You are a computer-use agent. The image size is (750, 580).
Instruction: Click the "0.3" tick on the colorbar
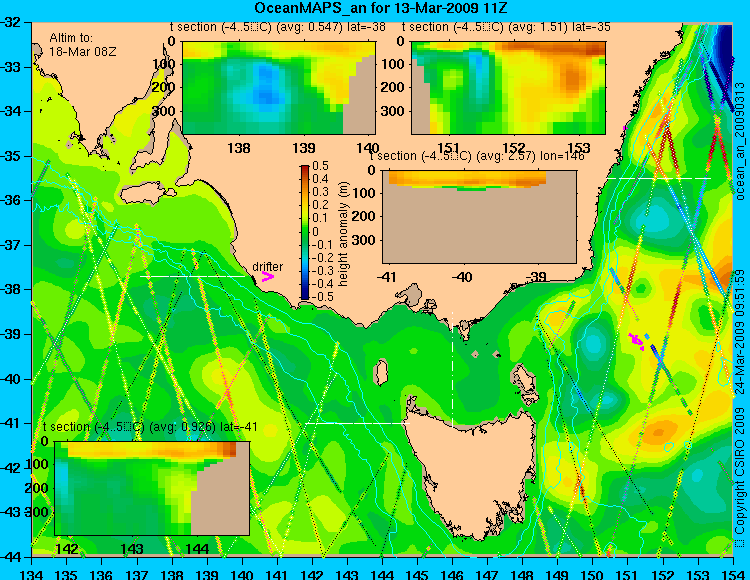(x=320, y=192)
